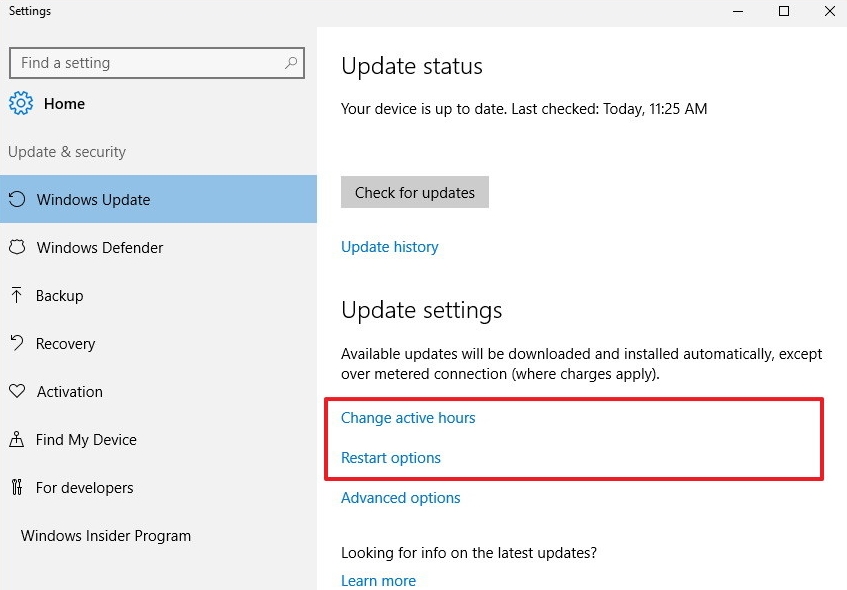Open Windows Insider Program section
847x590 pixels.
[x=105, y=535]
